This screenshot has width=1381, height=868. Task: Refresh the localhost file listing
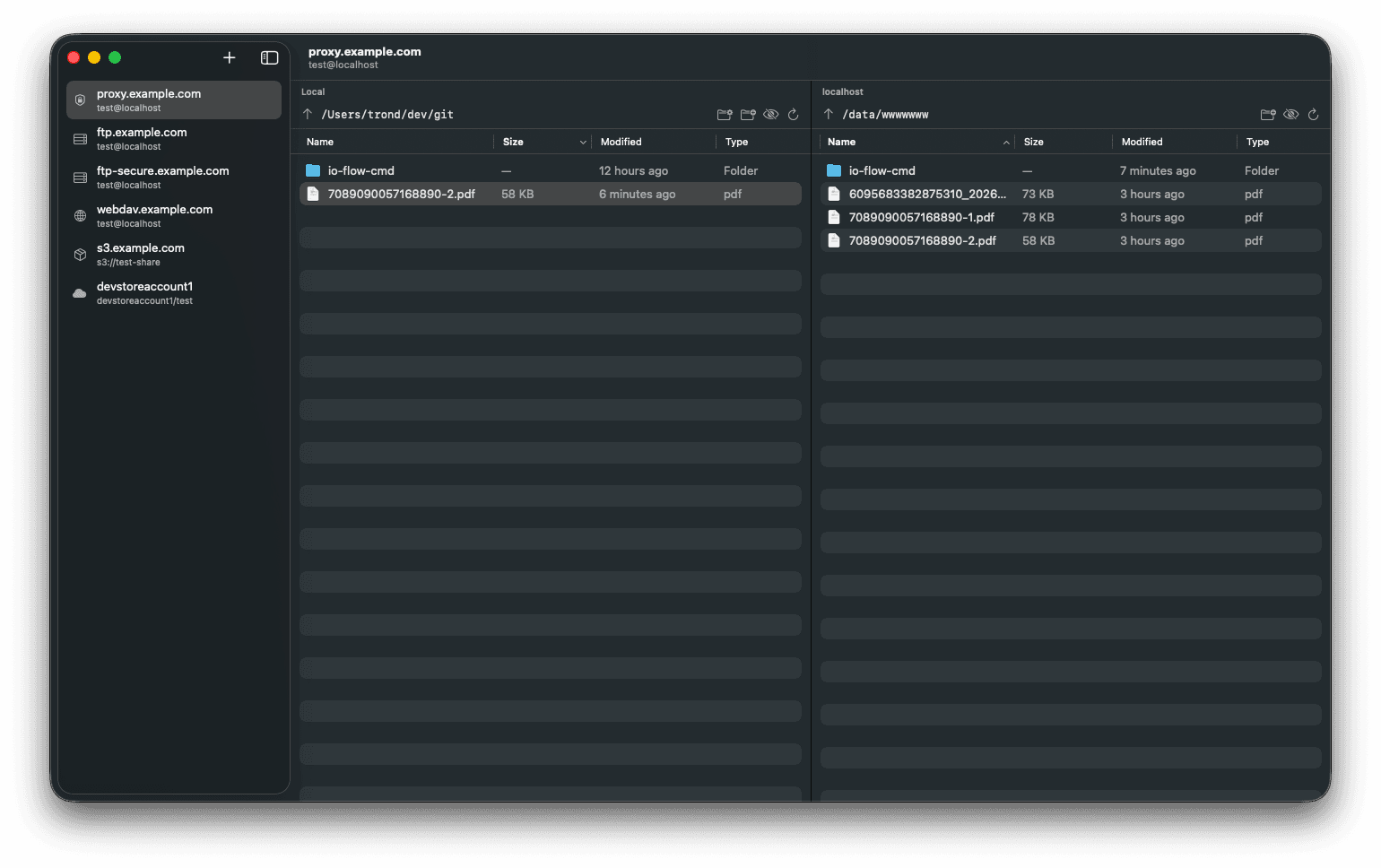pyautogui.click(x=1314, y=114)
